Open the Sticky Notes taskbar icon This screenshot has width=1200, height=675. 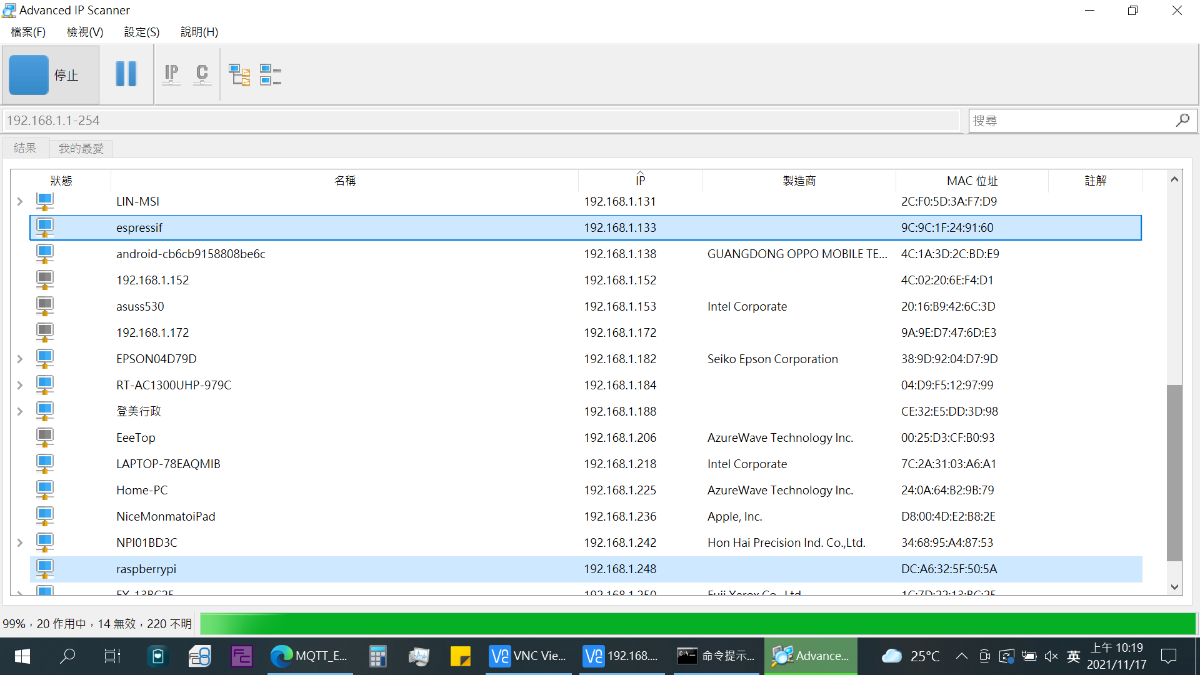coord(460,656)
